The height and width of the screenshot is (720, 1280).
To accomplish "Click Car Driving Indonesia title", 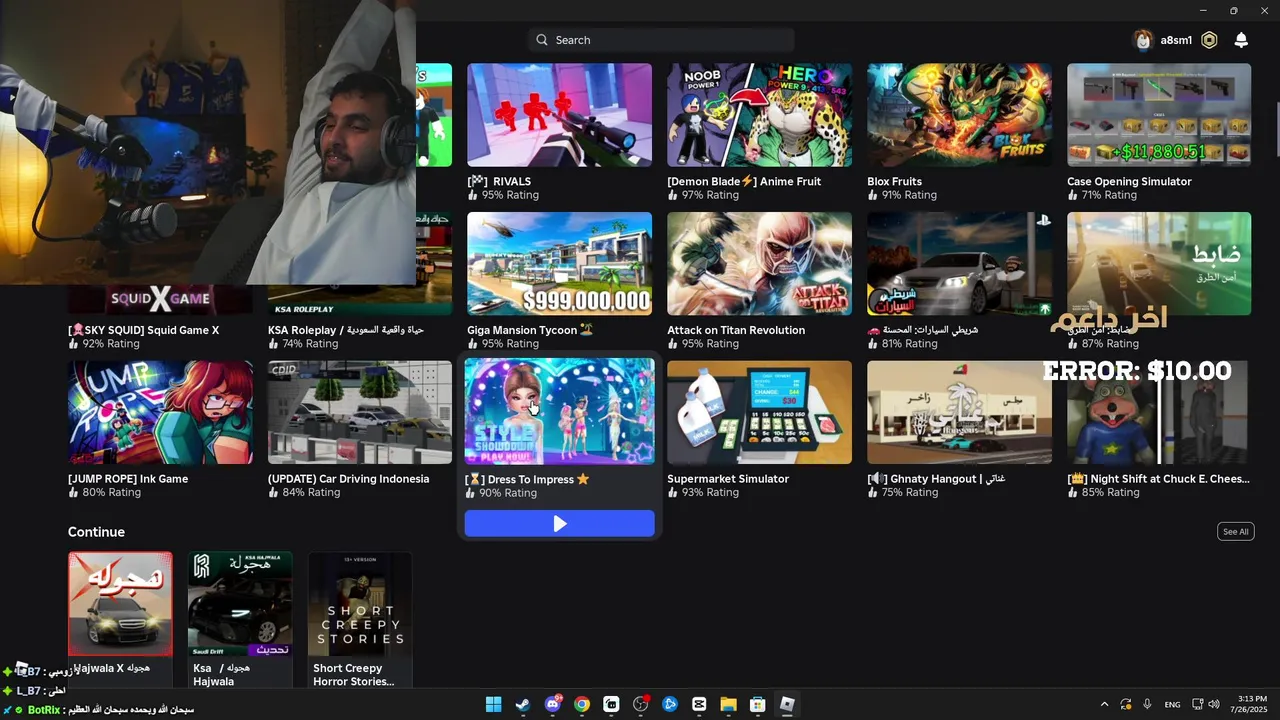I will tap(348, 479).
